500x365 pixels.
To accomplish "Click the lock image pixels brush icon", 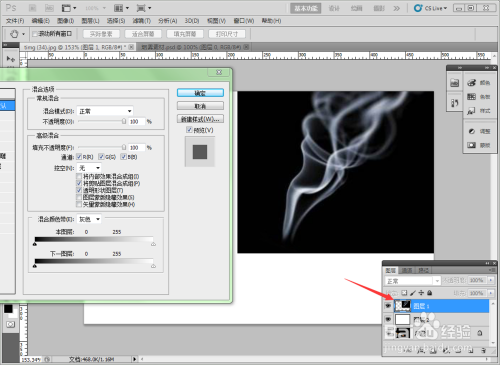I will 413,293.
